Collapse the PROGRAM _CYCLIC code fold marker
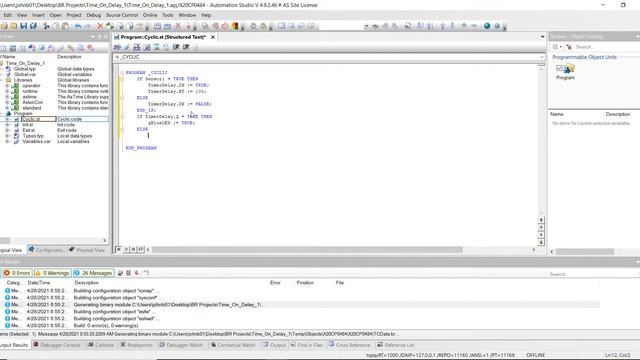This screenshot has width=640, height=360. (122, 73)
